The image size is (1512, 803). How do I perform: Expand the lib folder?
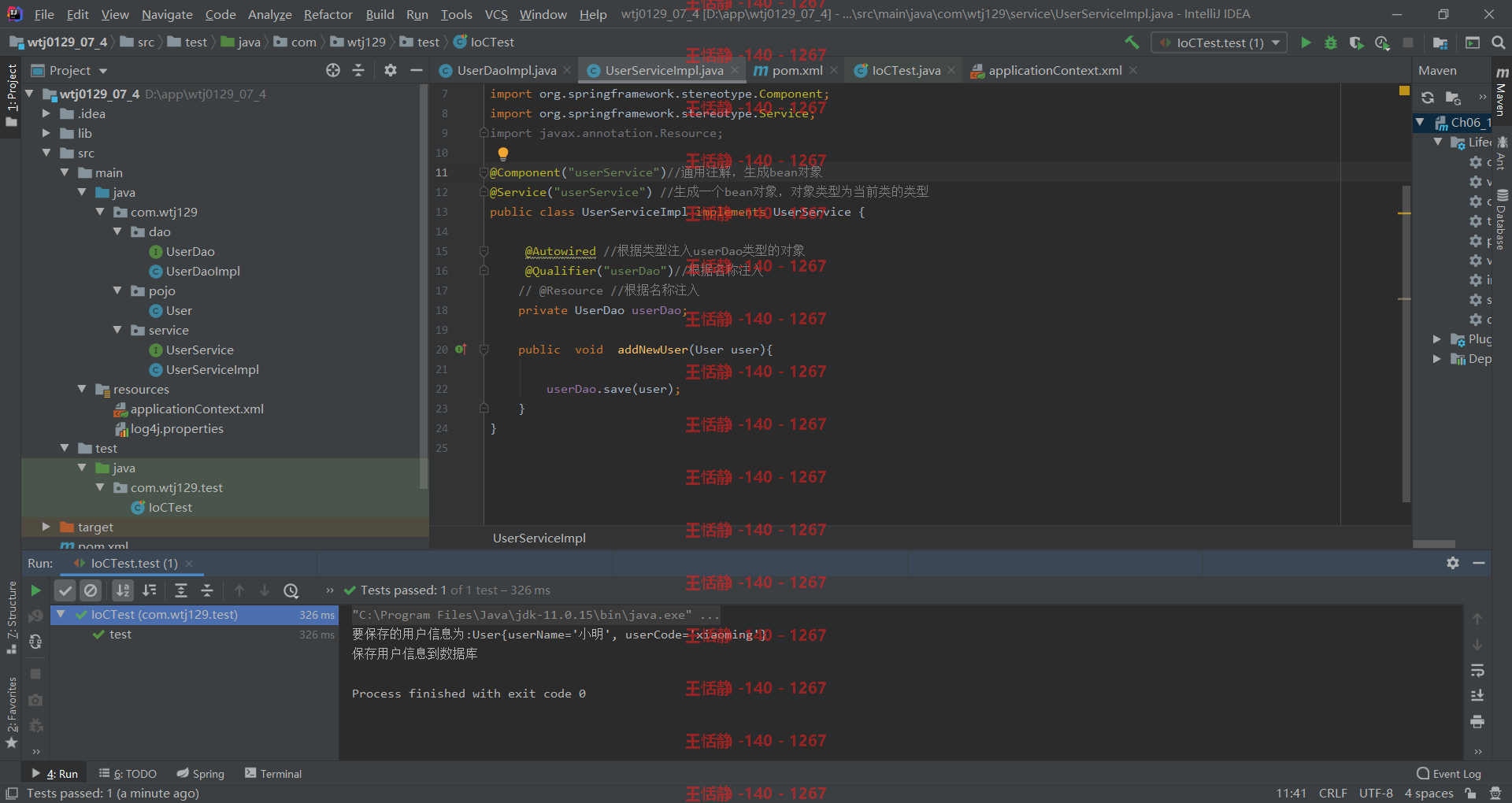(46, 133)
